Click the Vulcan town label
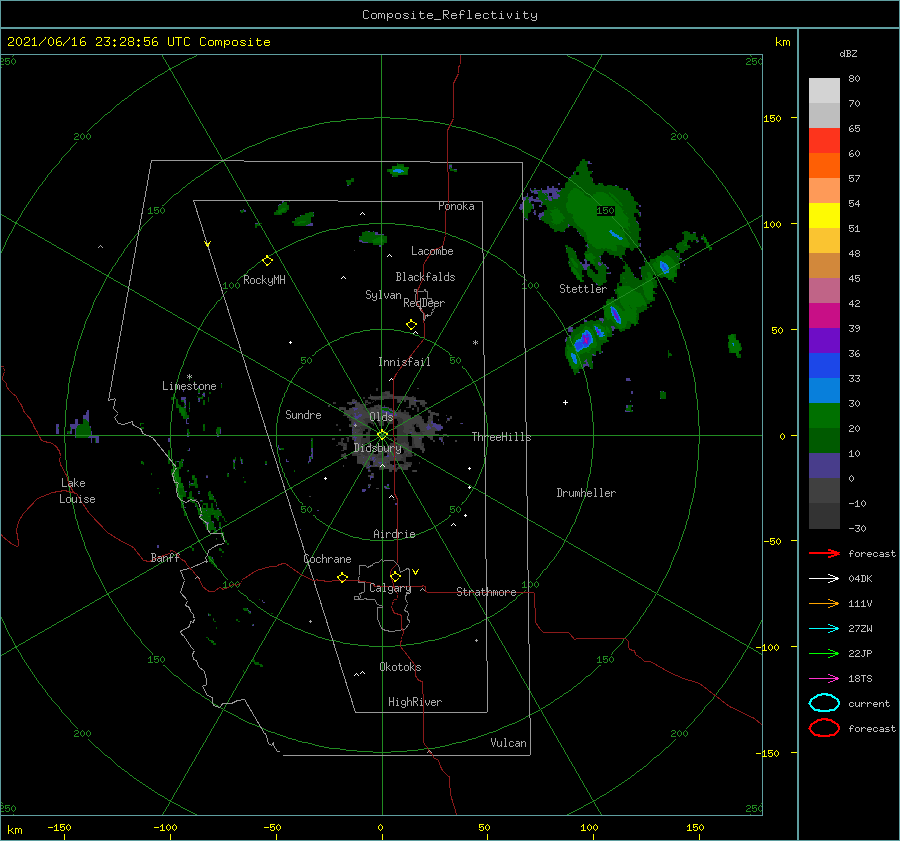Screen dimensions: 900x841 pyautogui.click(x=508, y=743)
